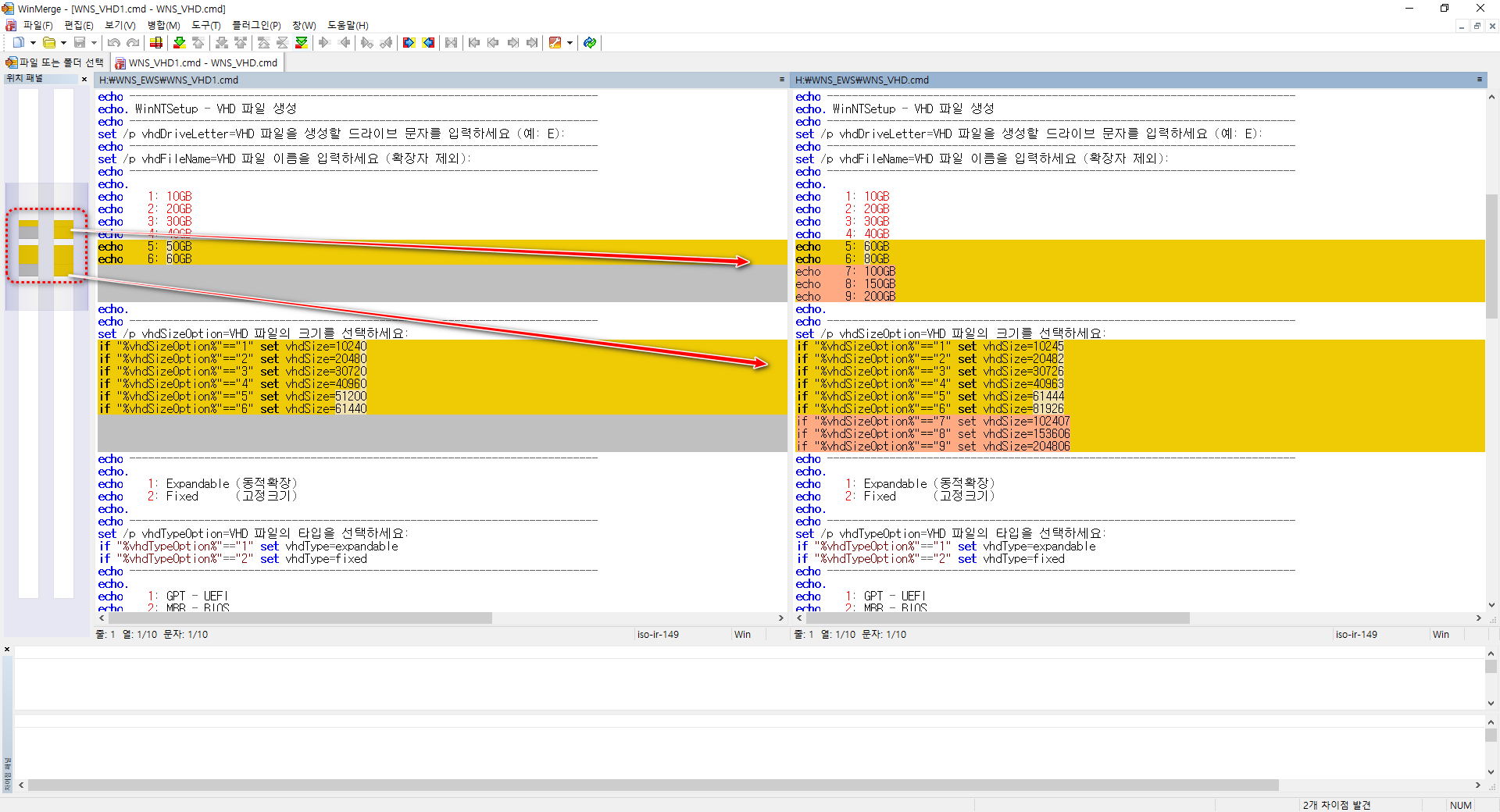Click right file path H:\WNS_EWS\WNS_VHD.cmd header
This screenshot has width=1500, height=812.
[862, 80]
